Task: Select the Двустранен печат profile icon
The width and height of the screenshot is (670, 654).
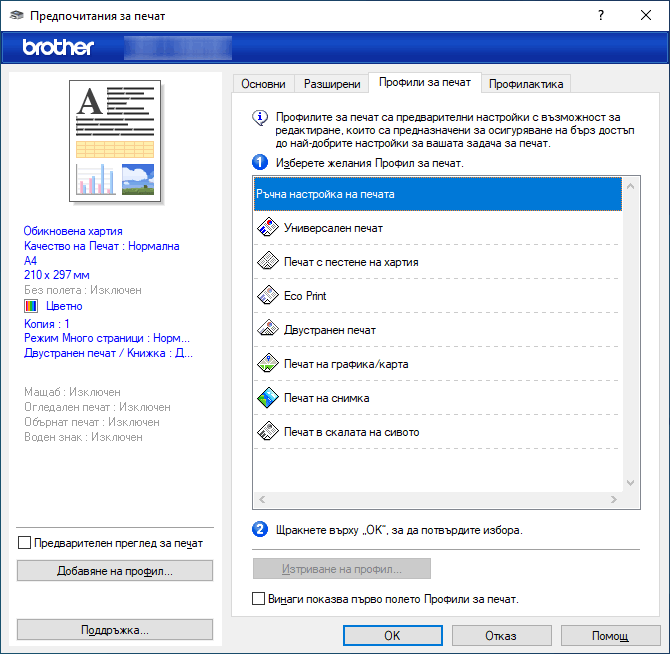Action: pos(268,329)
